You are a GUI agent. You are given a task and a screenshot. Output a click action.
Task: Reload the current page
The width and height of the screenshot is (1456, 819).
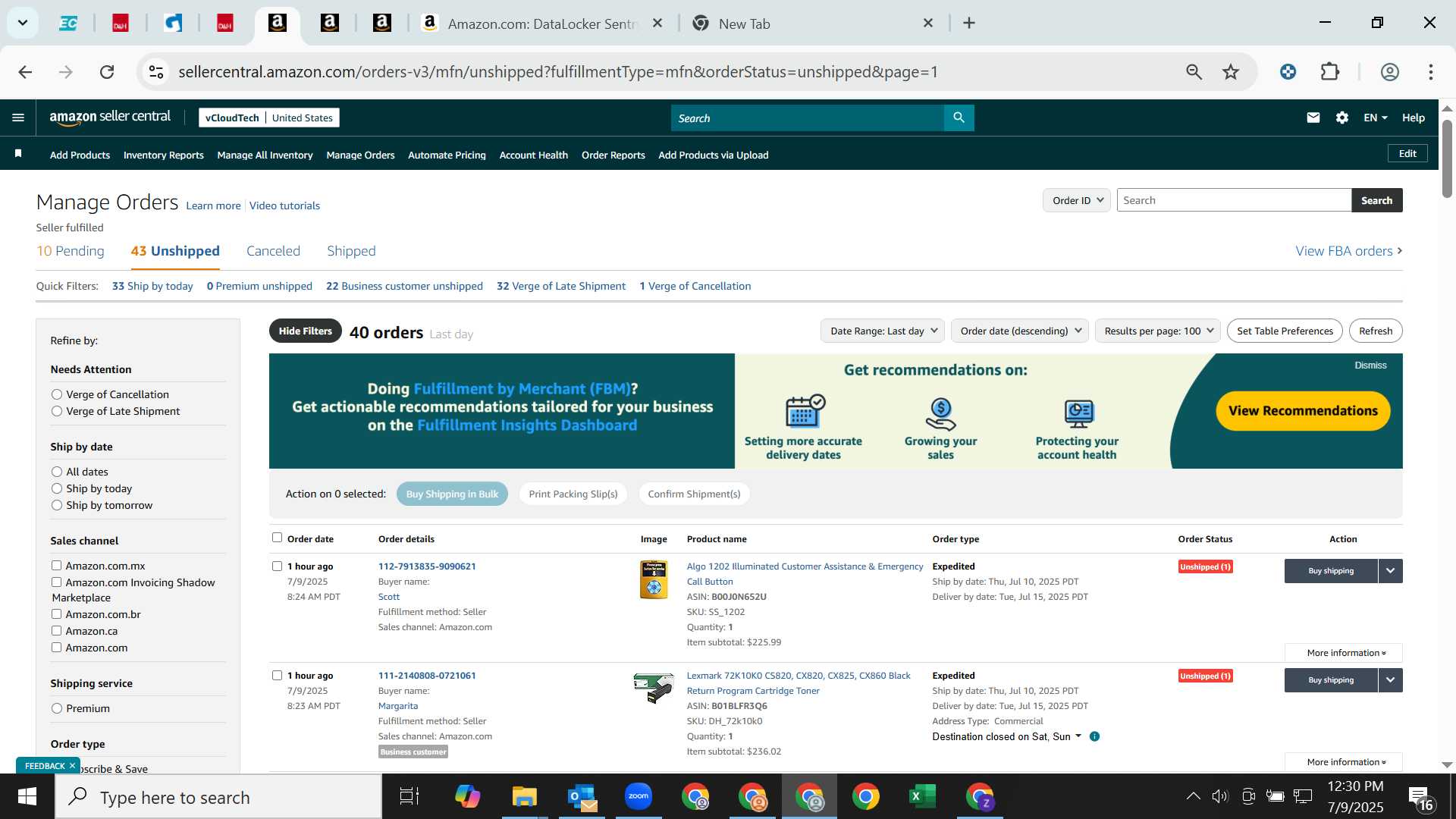pos(107,72)
